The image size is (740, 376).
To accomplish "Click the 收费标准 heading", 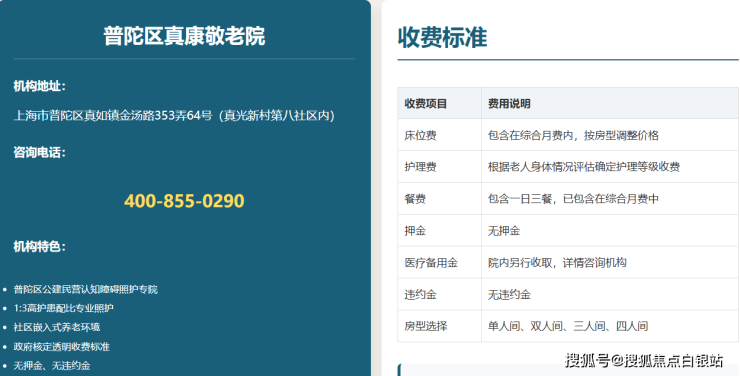I will coord(442,37).
